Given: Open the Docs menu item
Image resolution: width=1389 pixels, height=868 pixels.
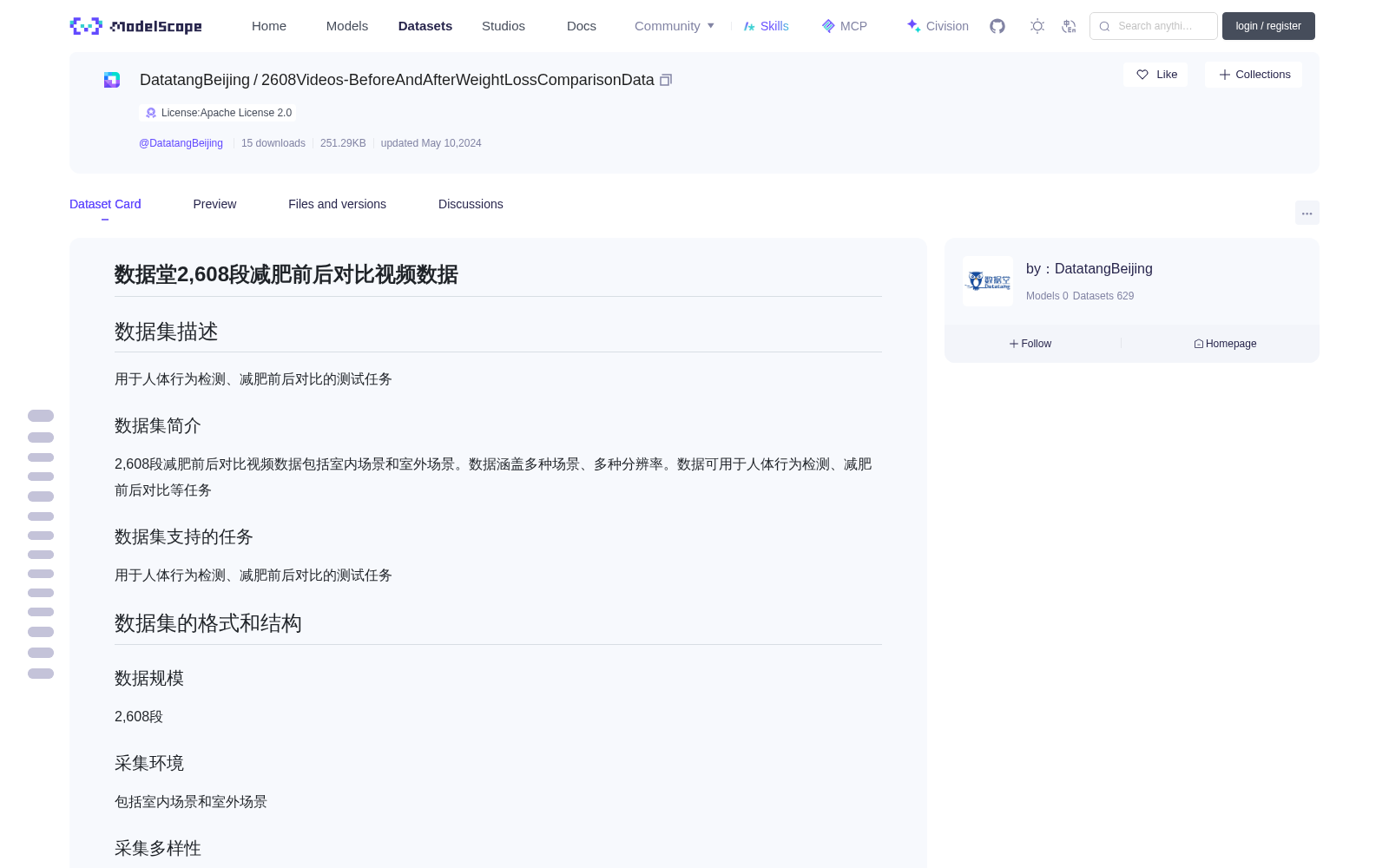Looking at the screenshot, I should click(x=582, y=26).
